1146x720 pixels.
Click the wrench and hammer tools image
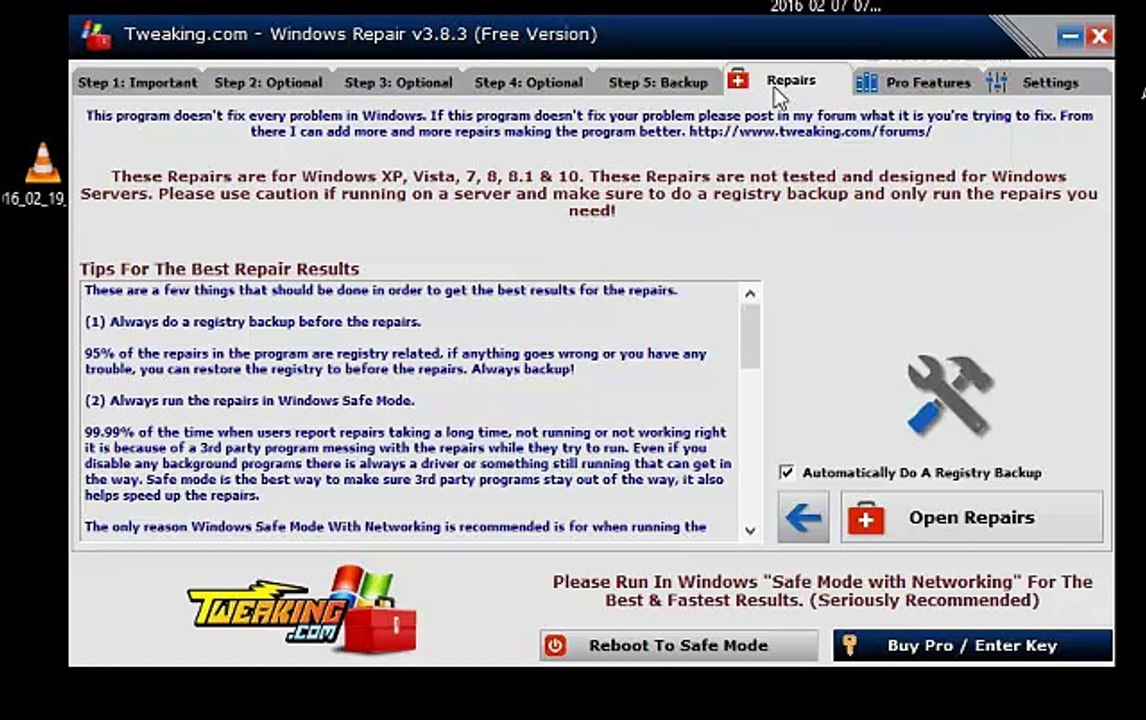(x=949, y=395)
